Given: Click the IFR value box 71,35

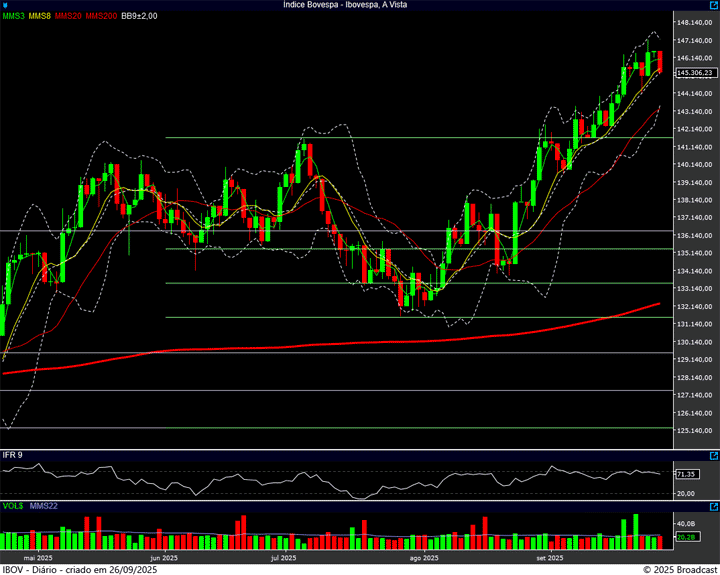Looking at the screenshot, I should [x=686, y=474].
